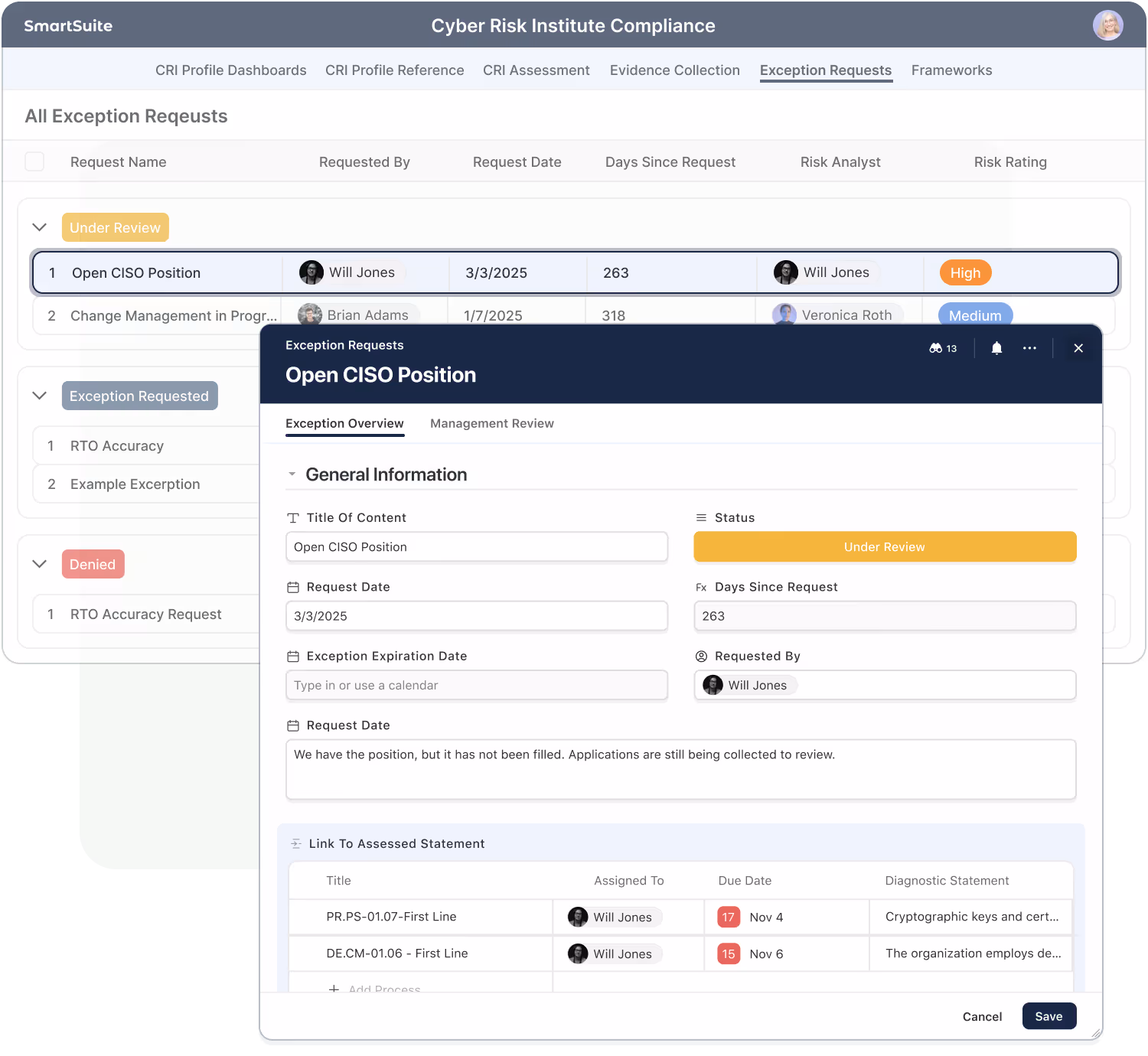Viewport: 1148px width, 1056px height.
Task: Click Will Jones avatar in DE.CM-01.06 row
Action: [578, 953]
